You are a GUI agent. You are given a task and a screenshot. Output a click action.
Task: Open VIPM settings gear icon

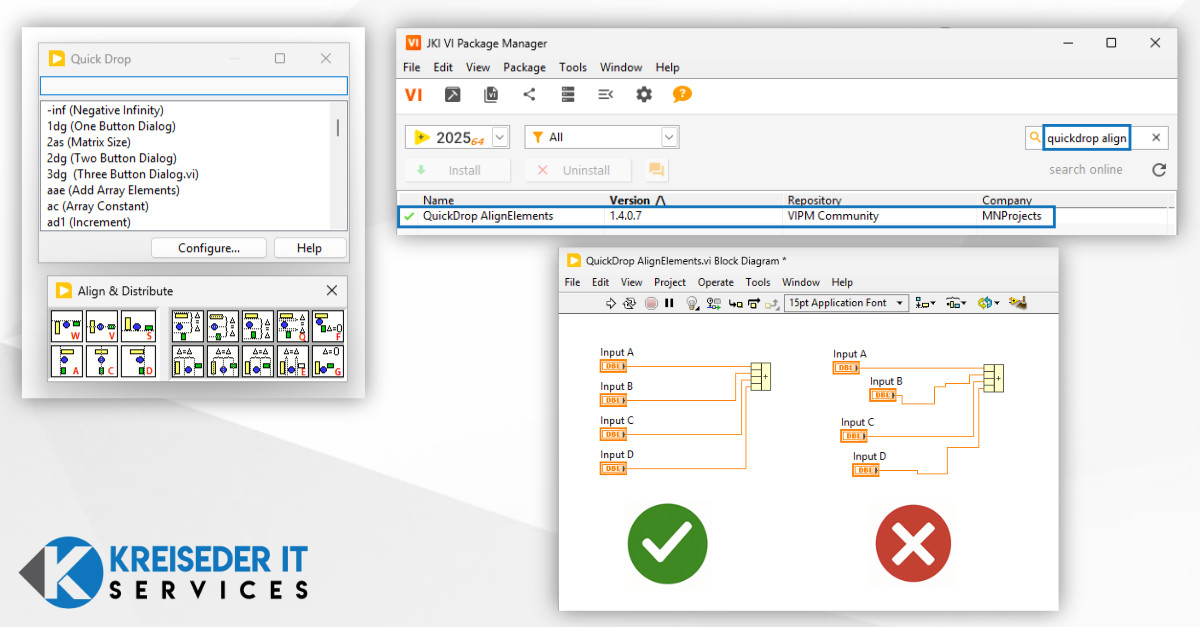point(644,94)
